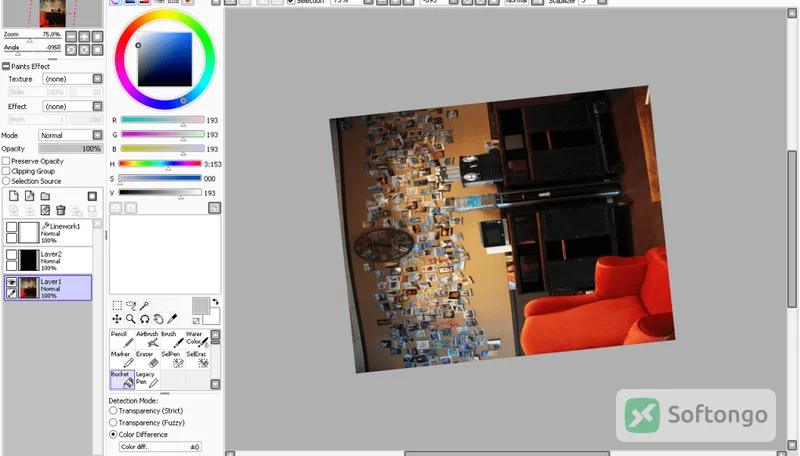Show the Linework1 layer via visibility box
The height and width of the screenshot is (456, 800).
[x=11, y=227]
